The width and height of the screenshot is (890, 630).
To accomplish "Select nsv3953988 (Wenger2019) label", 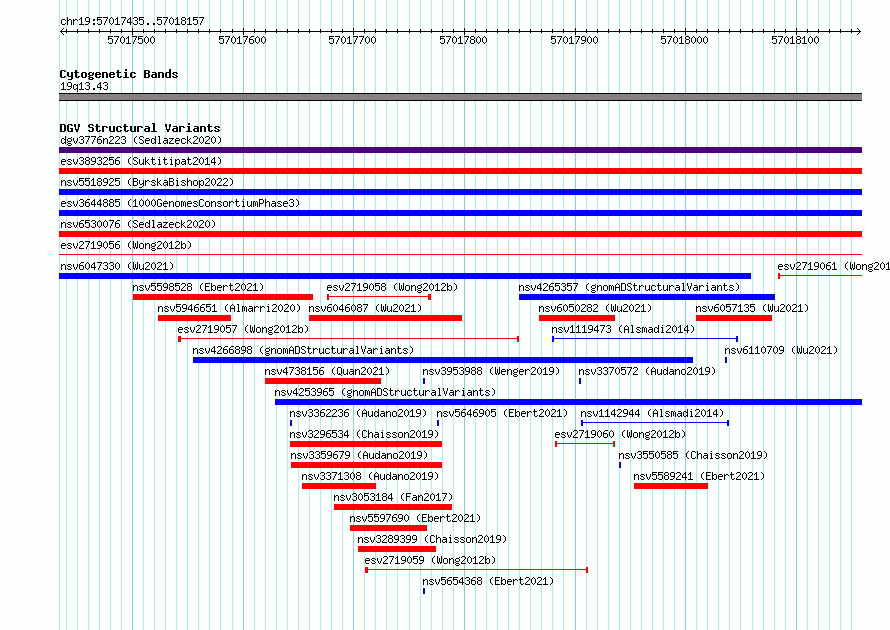I will 491,371.
